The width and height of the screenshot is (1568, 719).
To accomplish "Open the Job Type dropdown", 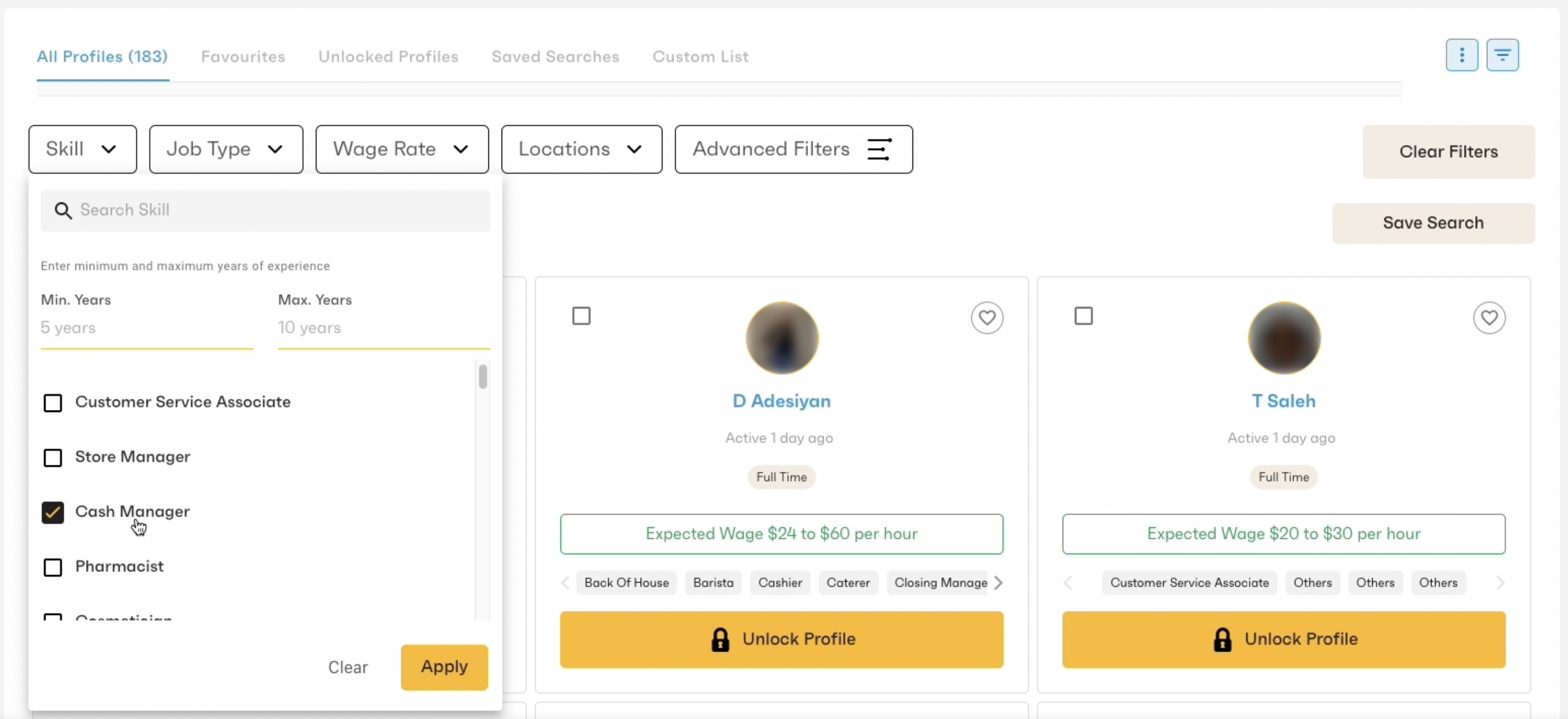I will point(226,150).
